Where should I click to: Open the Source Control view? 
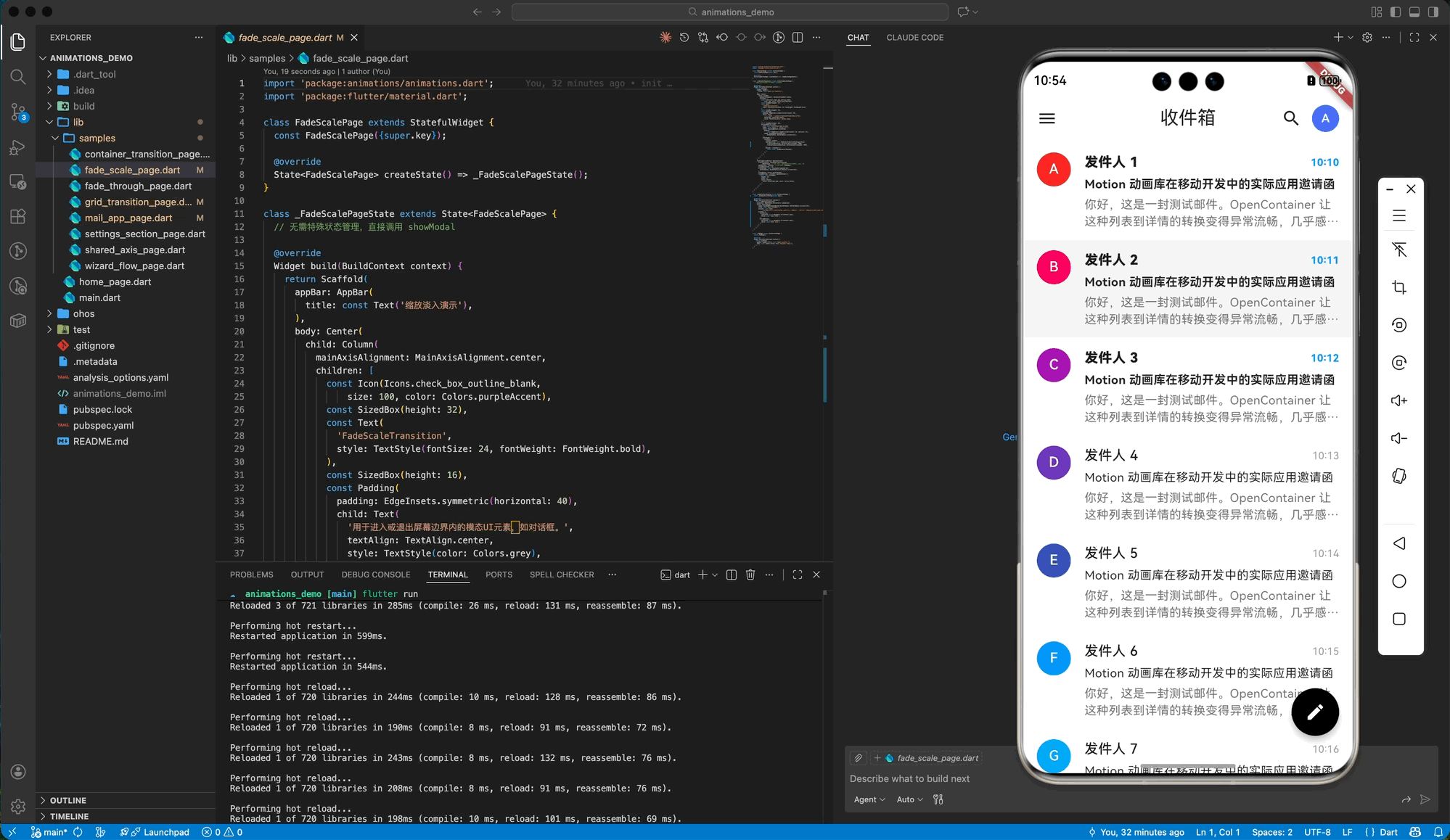point(18,112)
